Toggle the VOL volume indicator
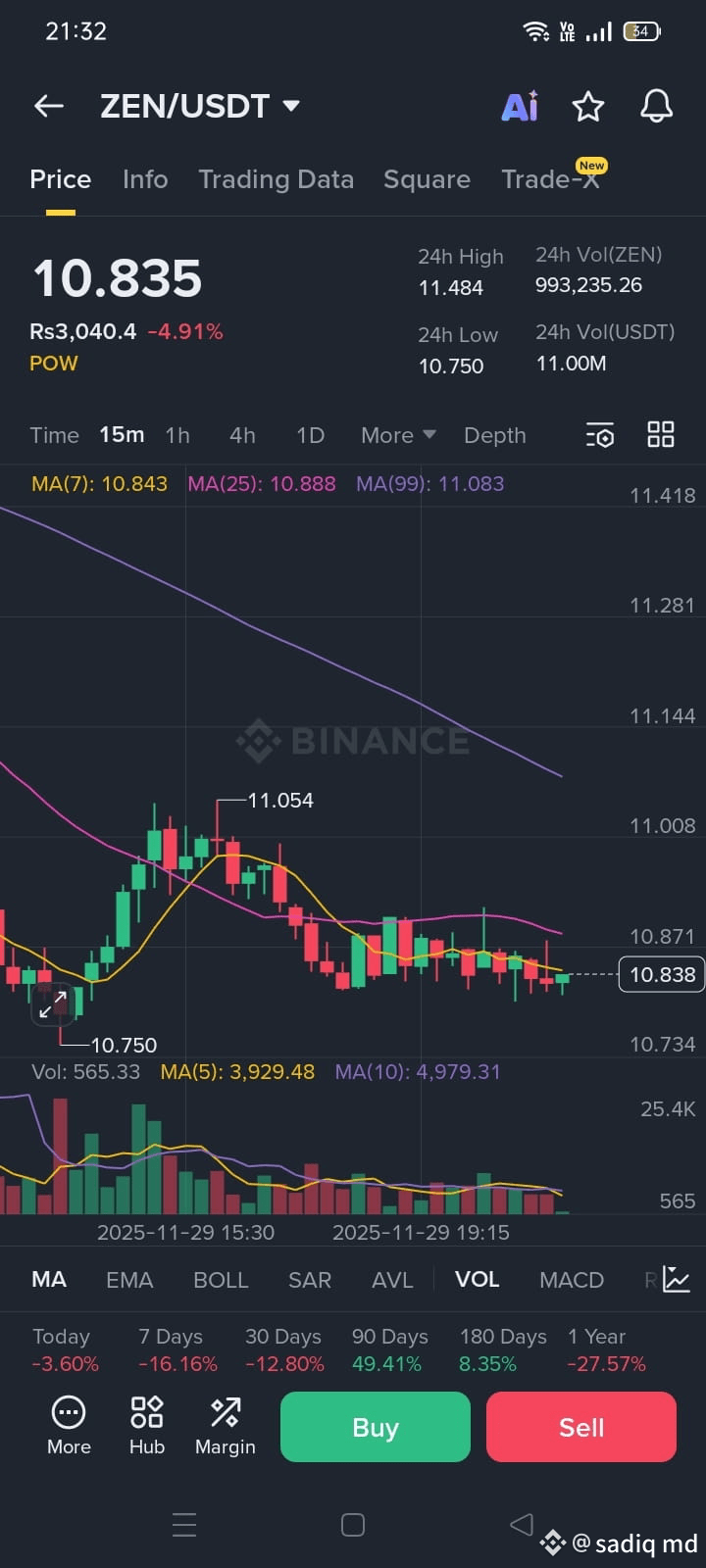This screenshot has height=1568, width=706. [x=477, y=1279]
